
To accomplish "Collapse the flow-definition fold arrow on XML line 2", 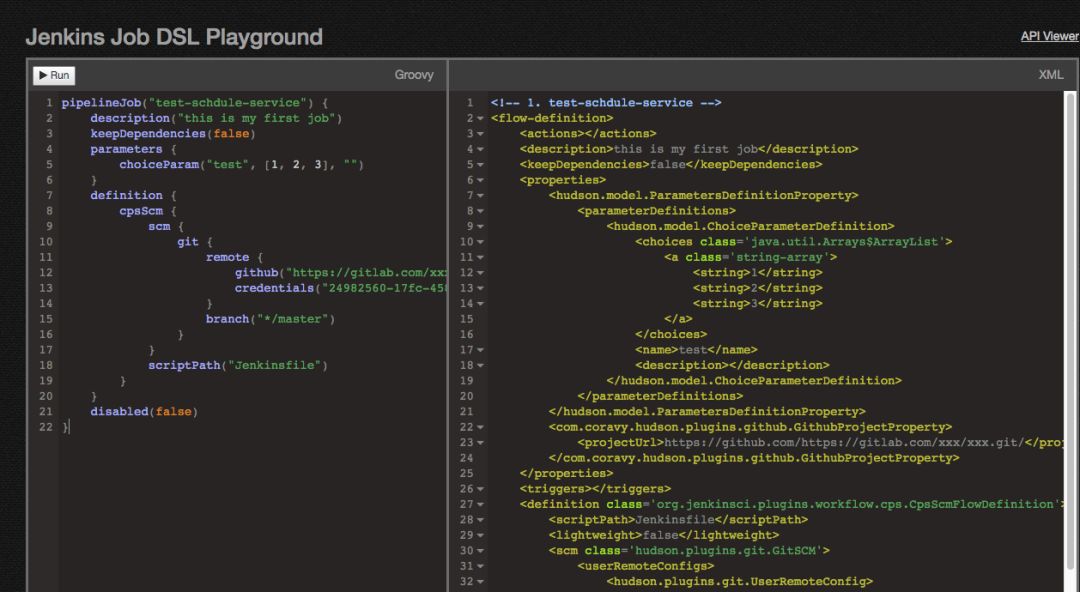I will (x=480, y=119).
